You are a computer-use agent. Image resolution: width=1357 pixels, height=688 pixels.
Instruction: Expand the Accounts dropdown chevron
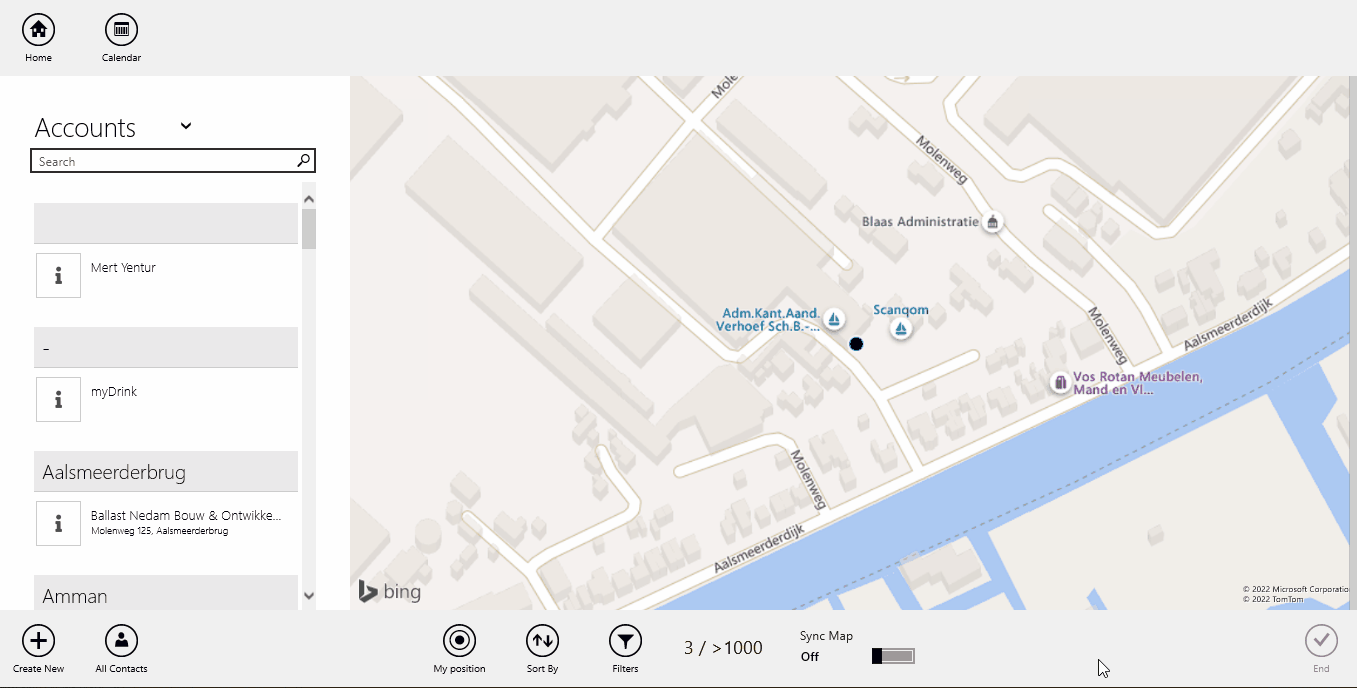[186, 126]
